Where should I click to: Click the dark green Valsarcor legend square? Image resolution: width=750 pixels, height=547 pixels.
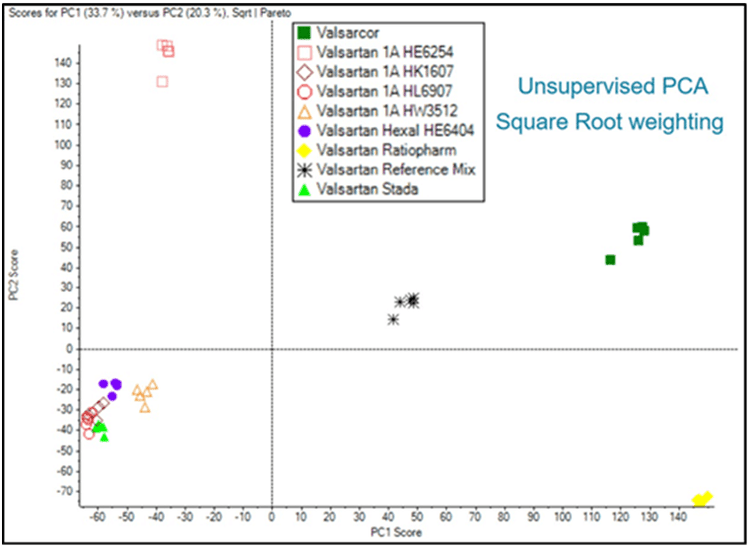304,33
